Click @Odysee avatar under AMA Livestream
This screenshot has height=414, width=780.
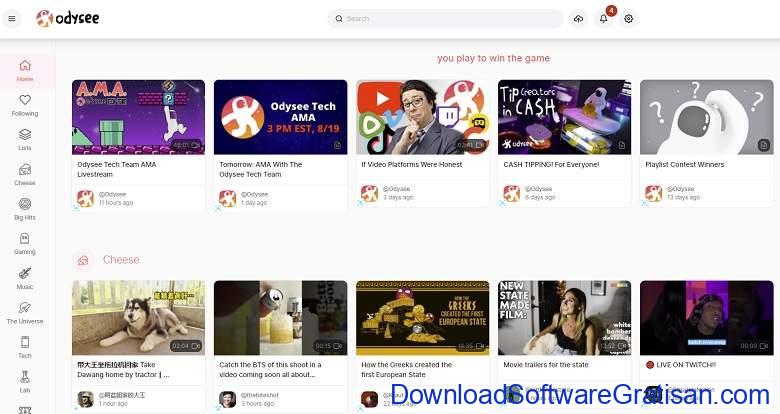pos(86,199)
